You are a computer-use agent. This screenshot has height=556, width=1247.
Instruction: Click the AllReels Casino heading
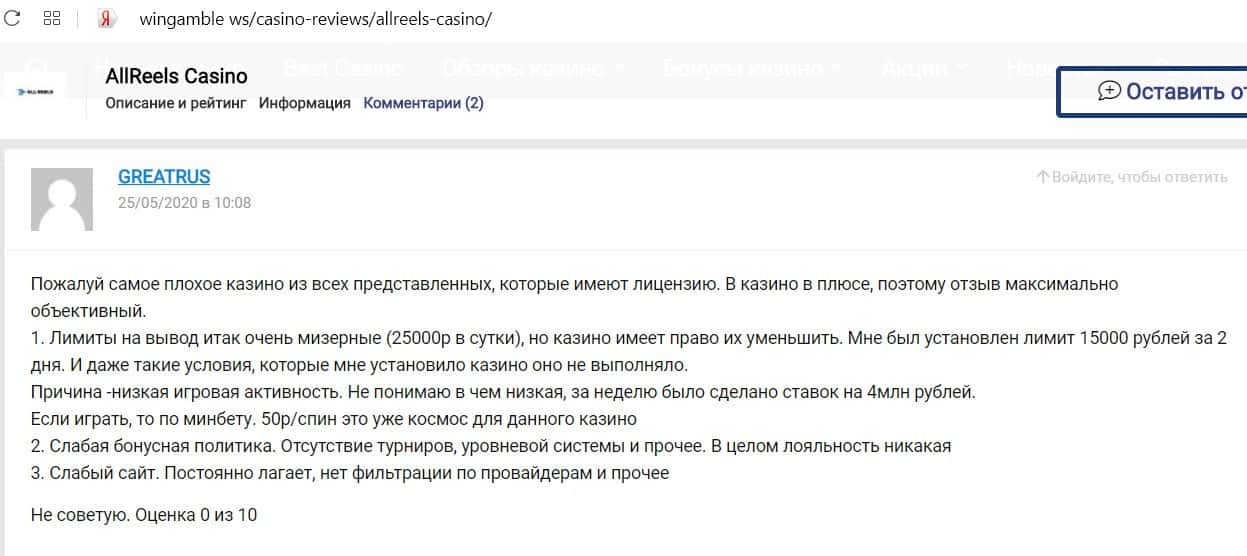tap(177, 76)
